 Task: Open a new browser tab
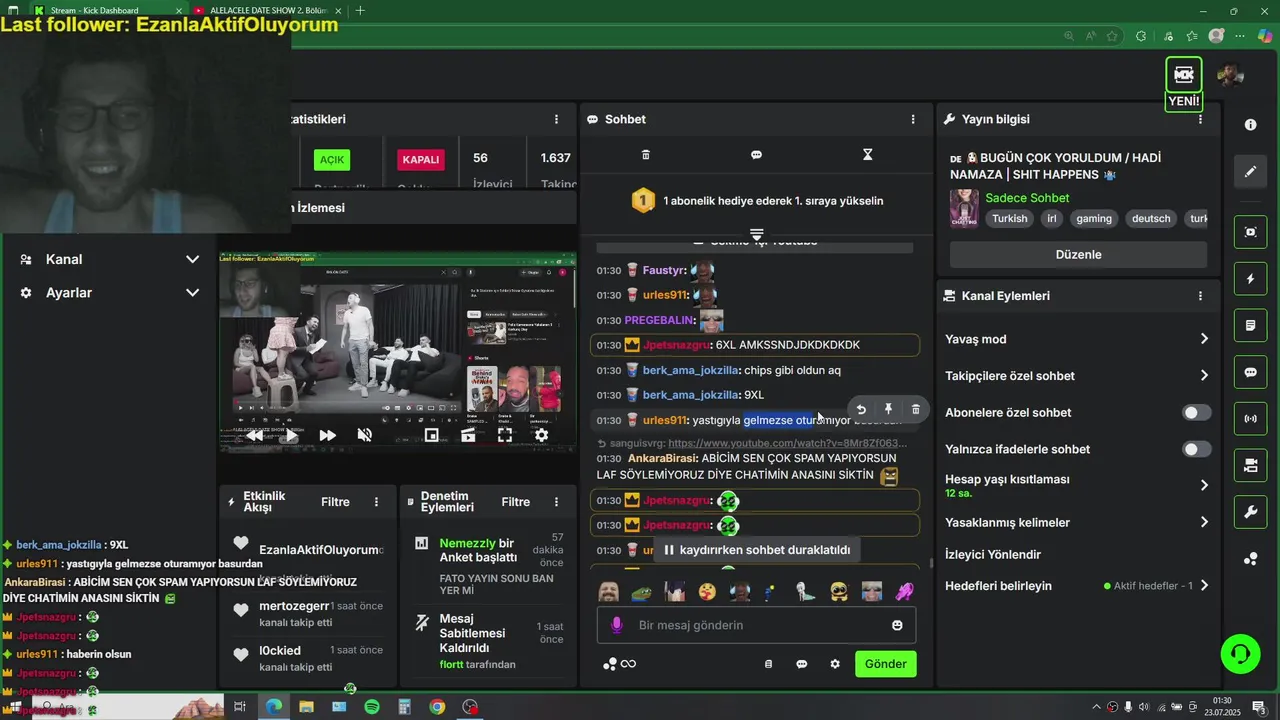click(360, 11)
